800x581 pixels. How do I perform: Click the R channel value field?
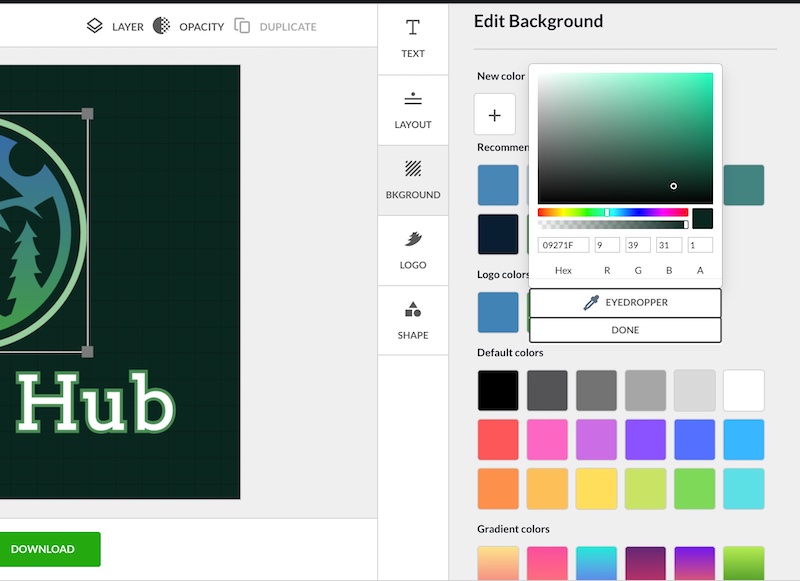pos(607,245)
